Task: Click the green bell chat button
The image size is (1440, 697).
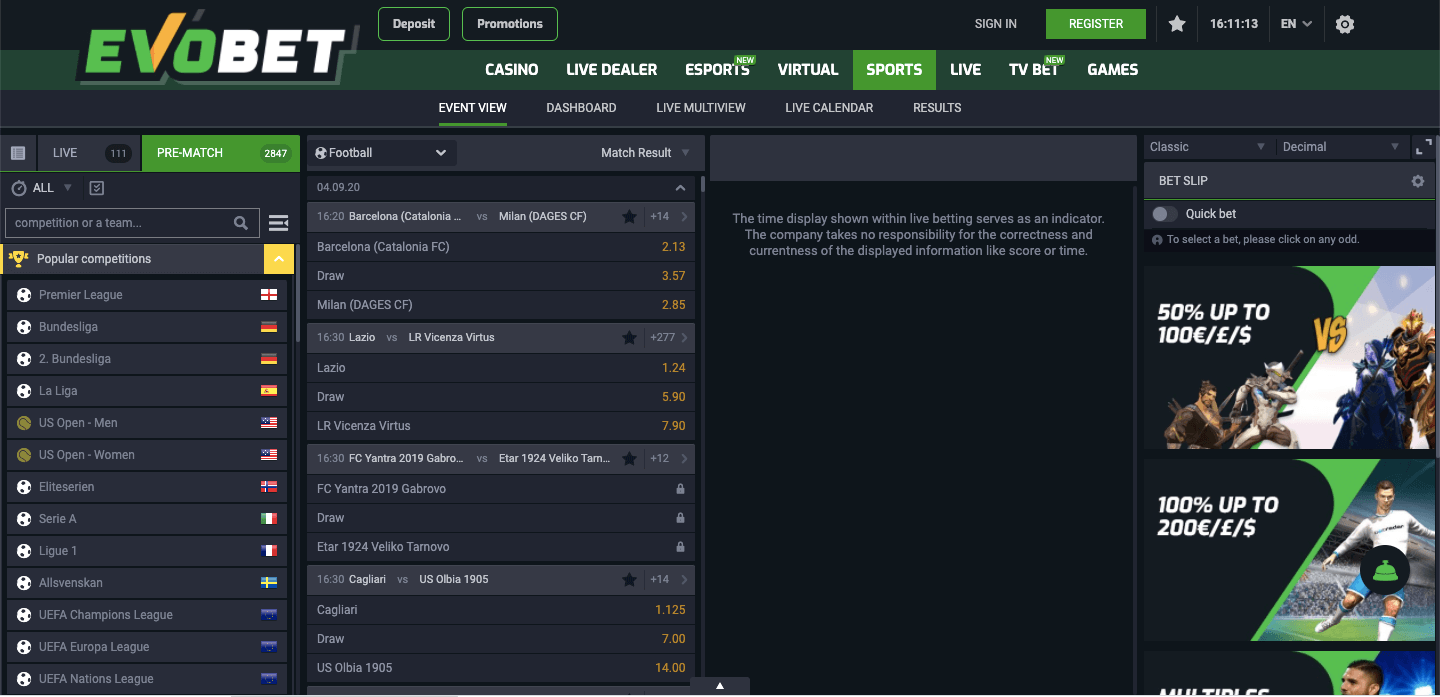Action: point(1385,571)
